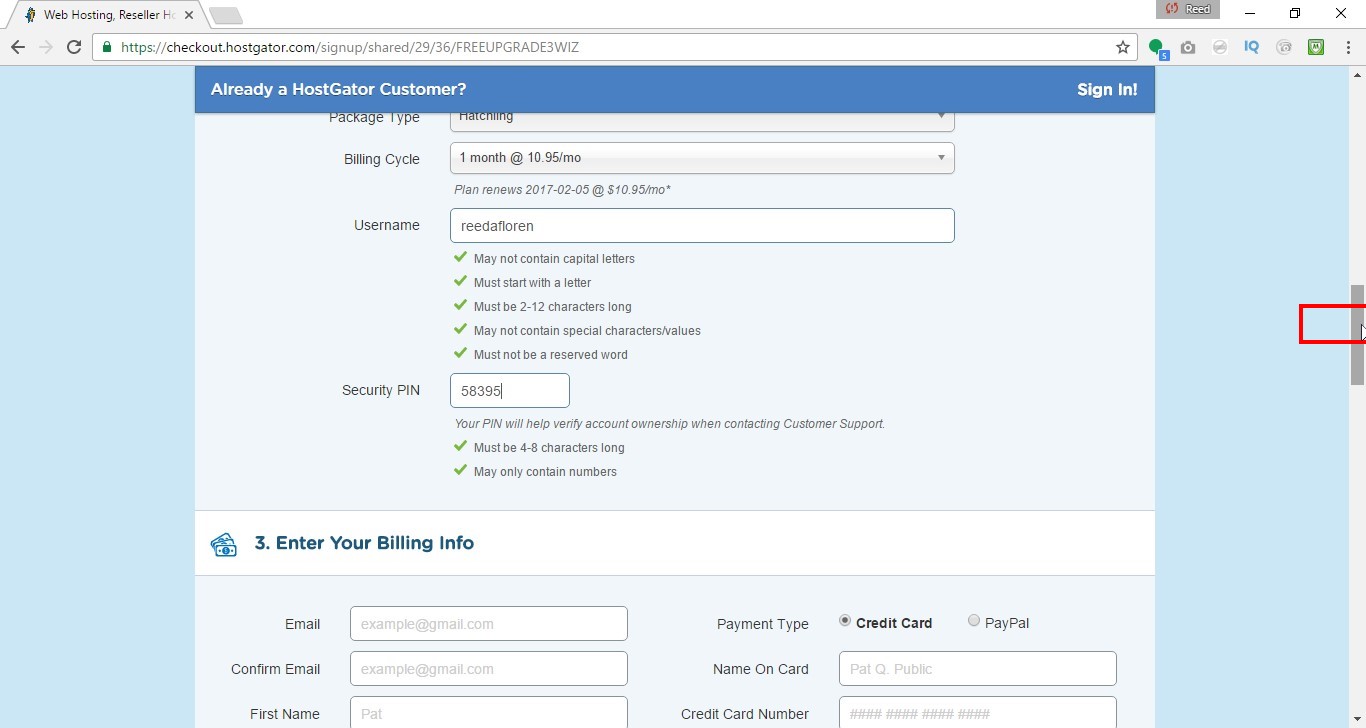Click the camera screenshot extension icon
Screen dimensions: 1366x728
1188,47
